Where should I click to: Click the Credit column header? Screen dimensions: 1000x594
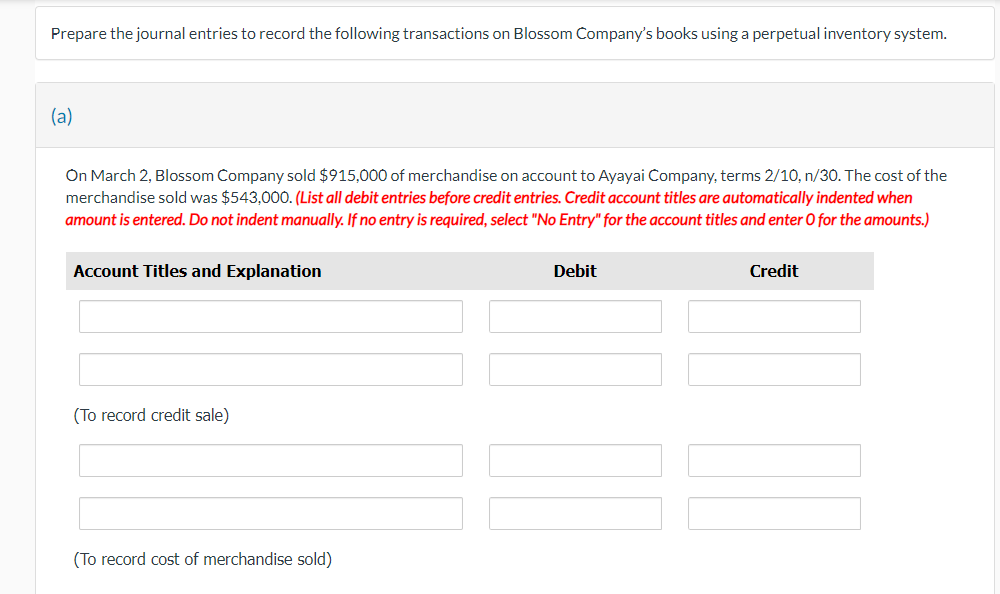[773, 271]
